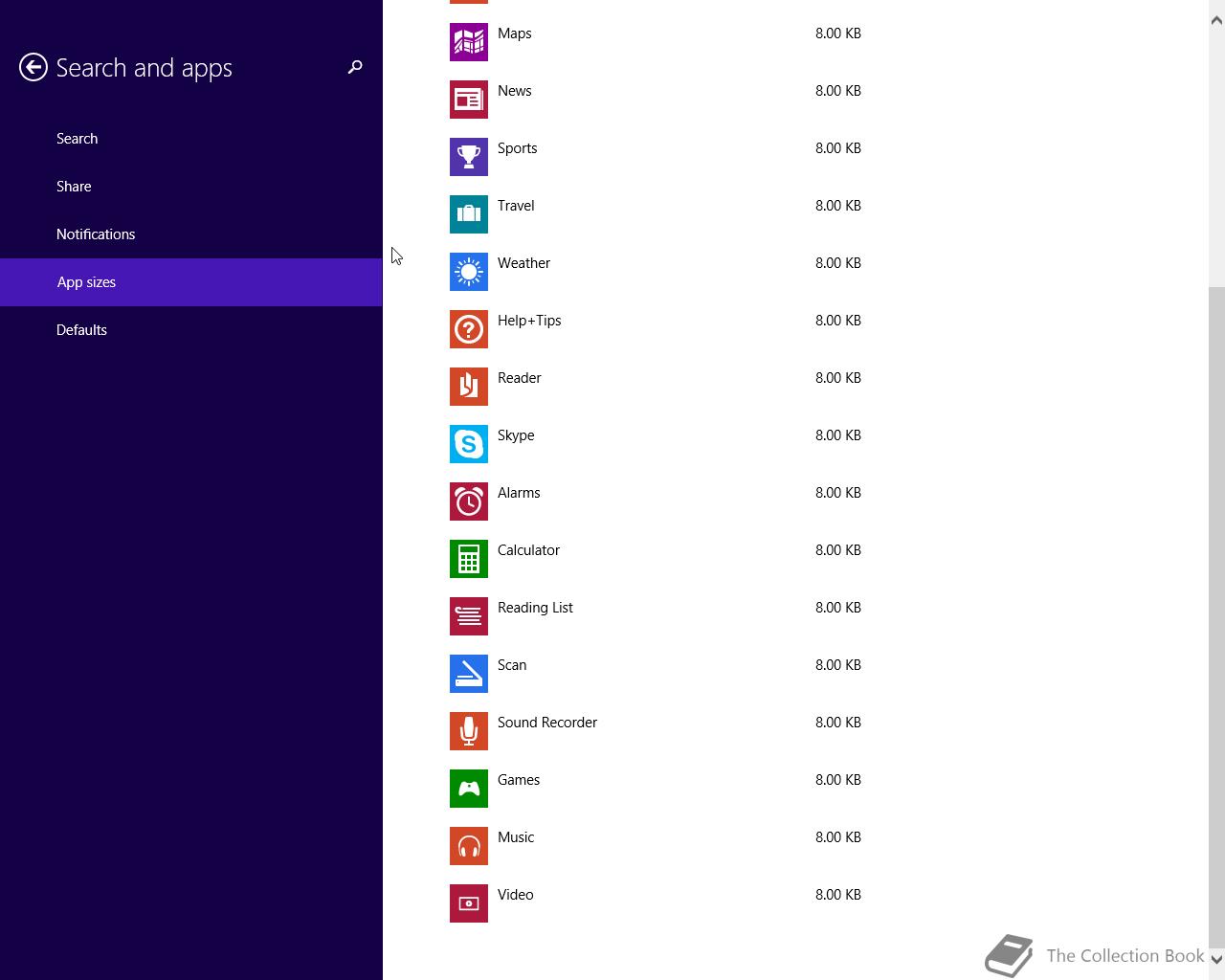Viewport: 1225px width, 980px height.
Task: Click the Help+Tips app name
Action: tap(529, 321)
